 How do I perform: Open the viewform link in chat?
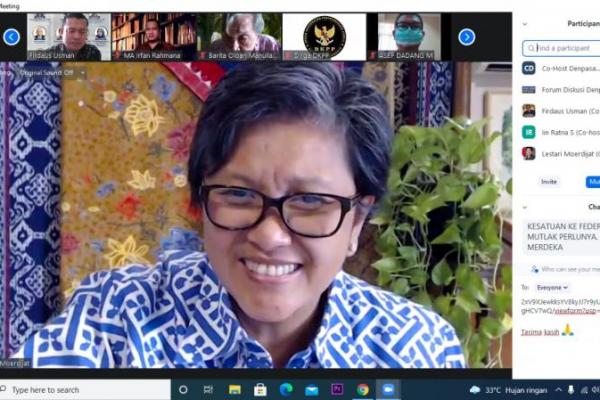point(575,311)
